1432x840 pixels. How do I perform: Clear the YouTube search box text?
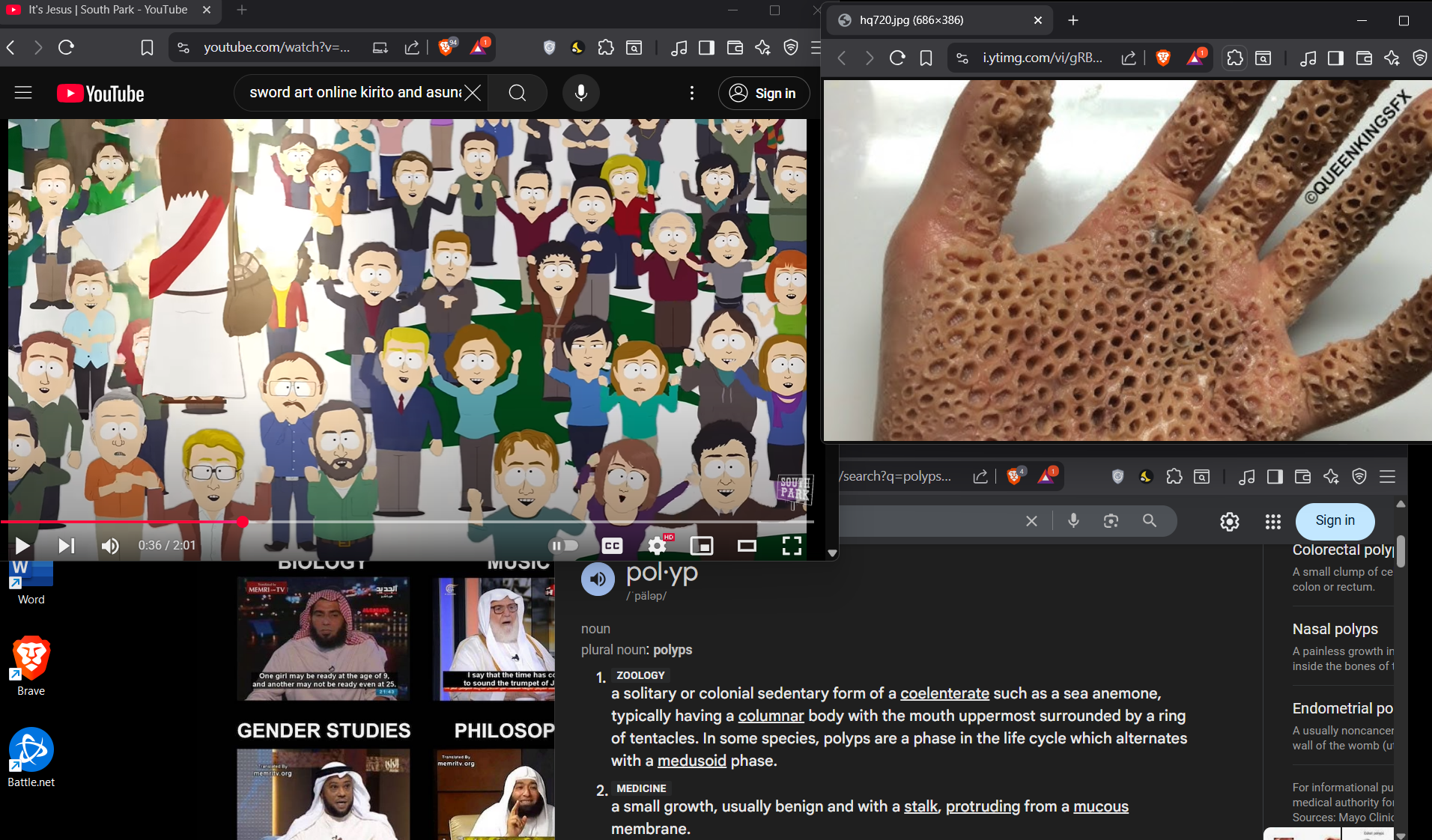coord(473,93)
